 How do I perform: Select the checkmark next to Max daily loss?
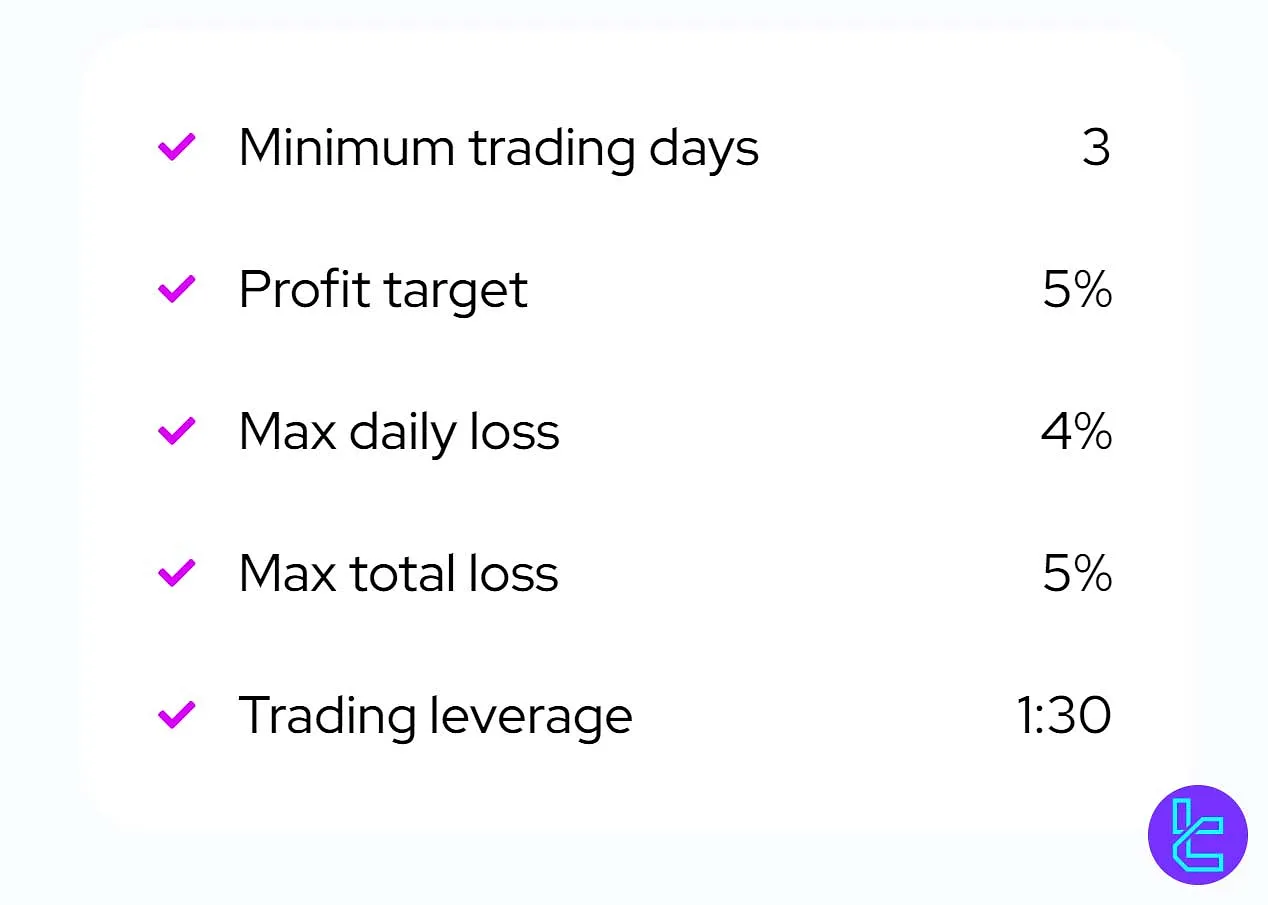coord(176,432)
